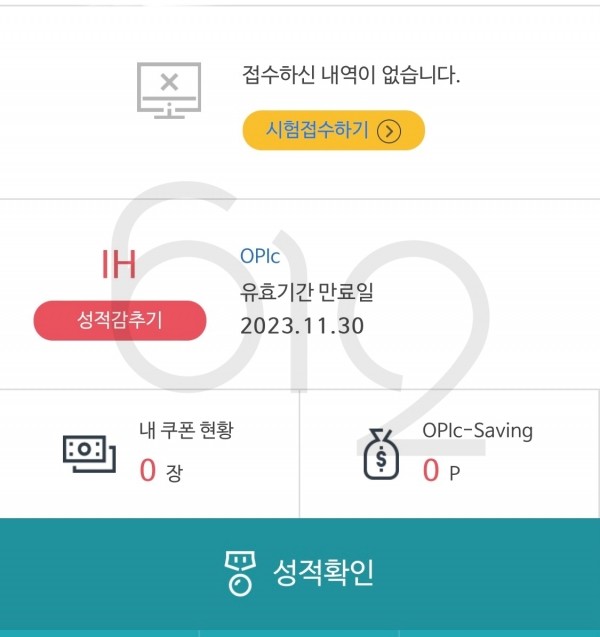Click the expiry date 2023.11.30
This screenshot has width=600, height=637.
tap(302, 326)
